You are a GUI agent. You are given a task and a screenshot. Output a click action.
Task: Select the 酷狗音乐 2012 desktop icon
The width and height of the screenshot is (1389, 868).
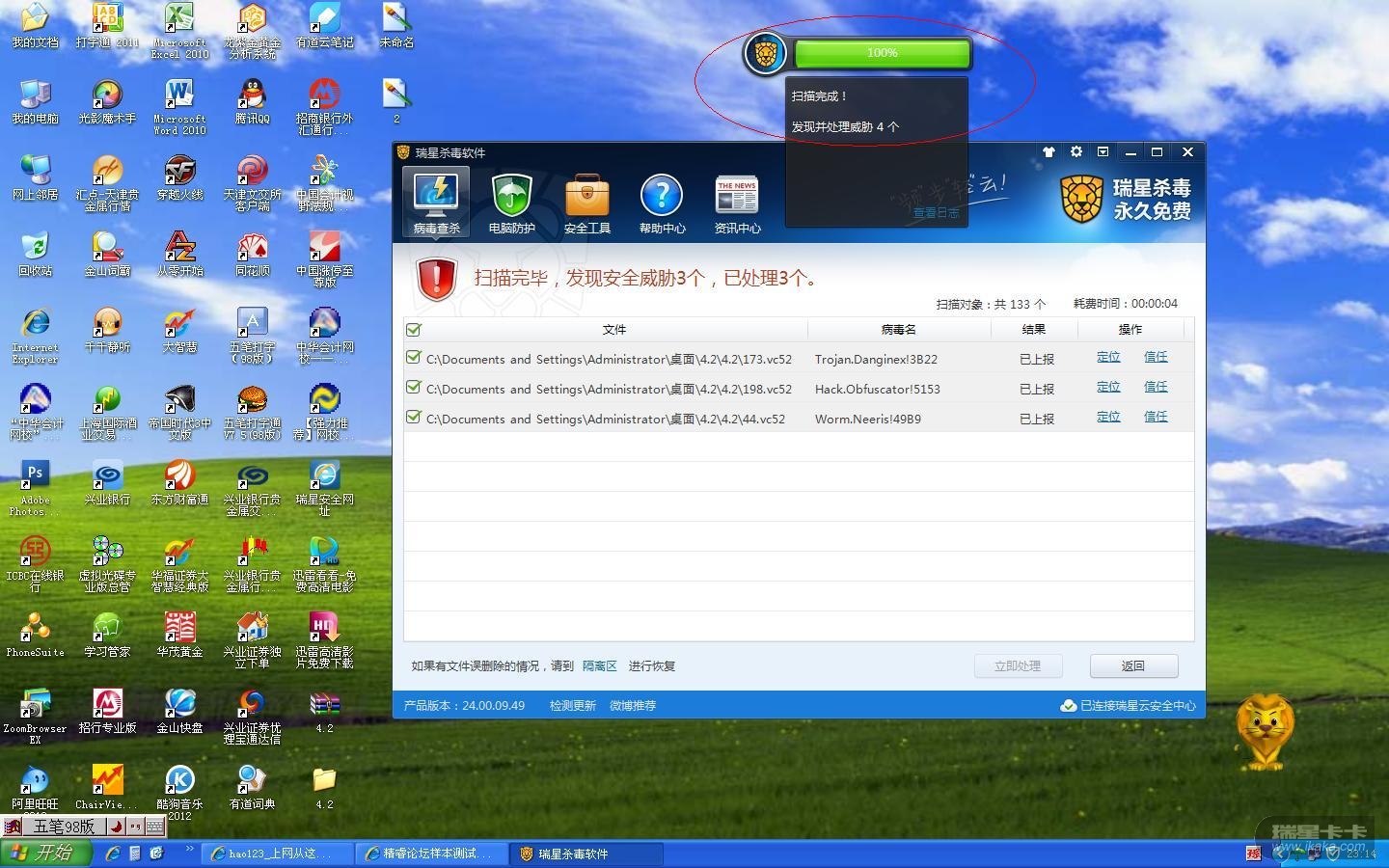click(x=179, y=793)
